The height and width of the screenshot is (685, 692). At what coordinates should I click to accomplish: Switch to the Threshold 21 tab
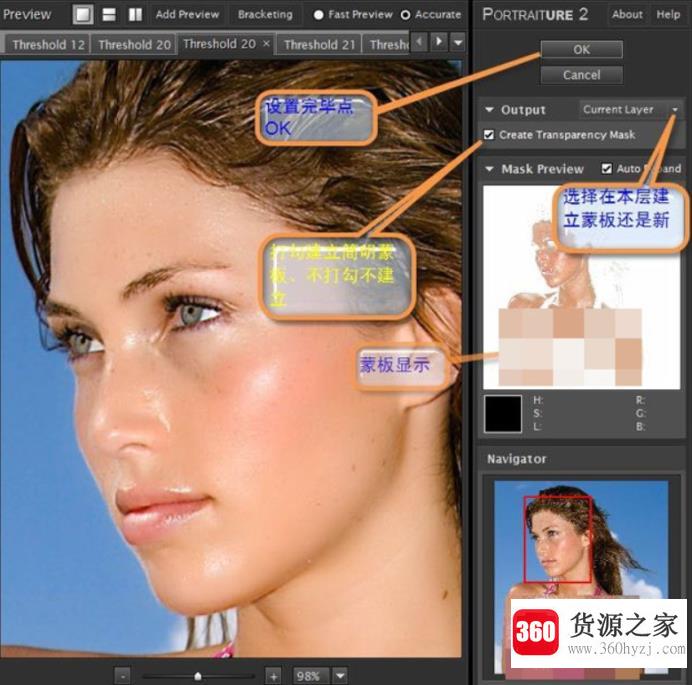pos(319,45)
